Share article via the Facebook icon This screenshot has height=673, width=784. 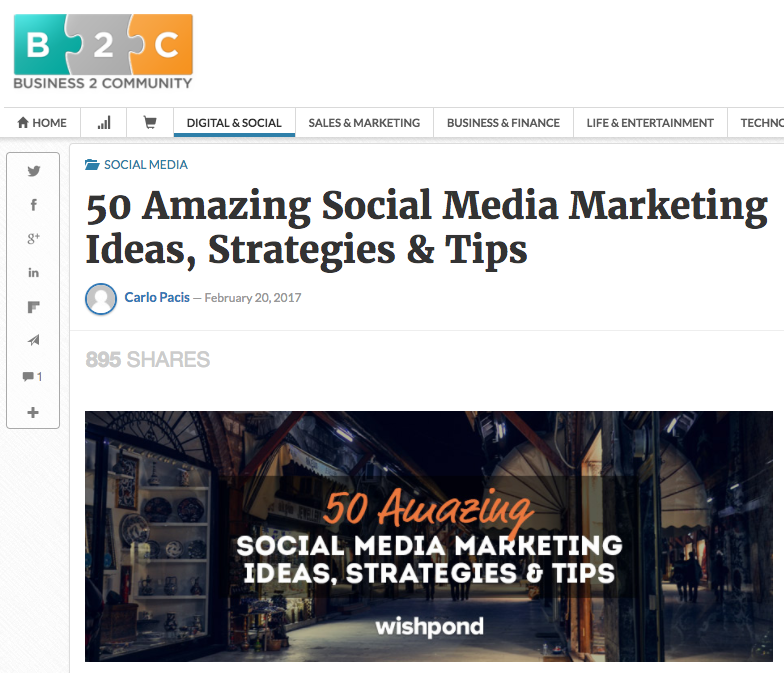pos(34,204)
